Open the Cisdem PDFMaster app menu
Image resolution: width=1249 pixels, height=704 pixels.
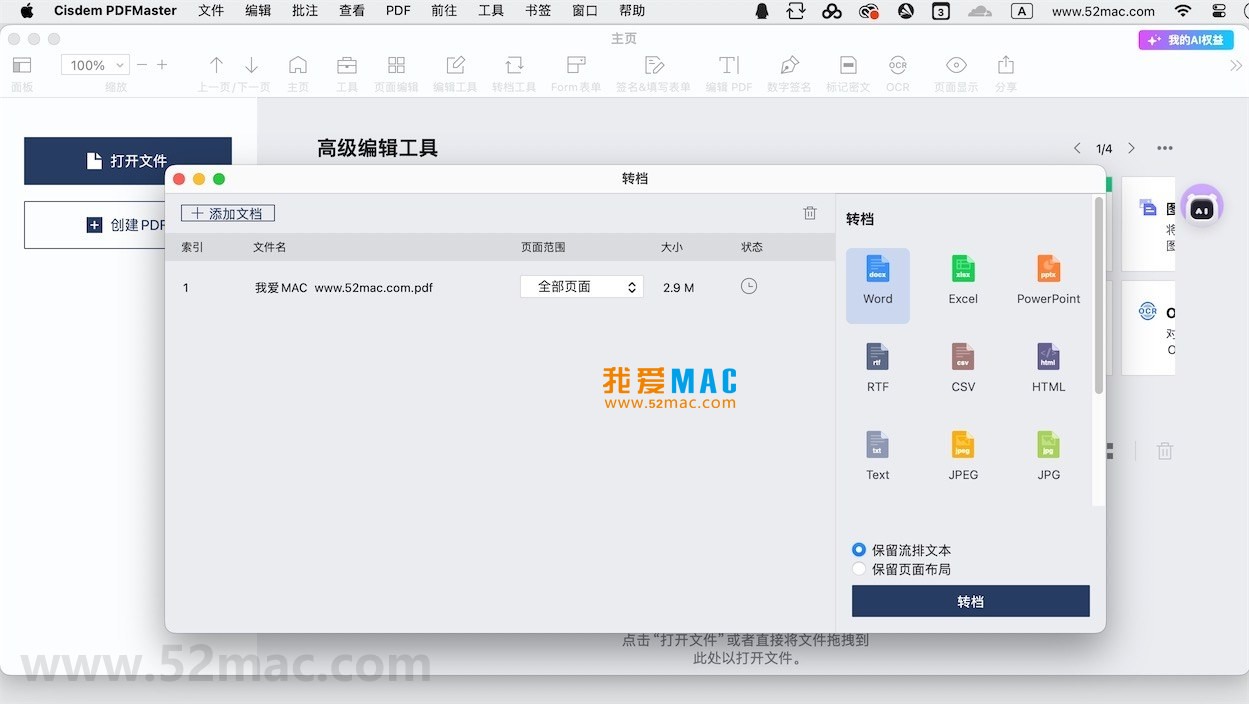point(115,11)
